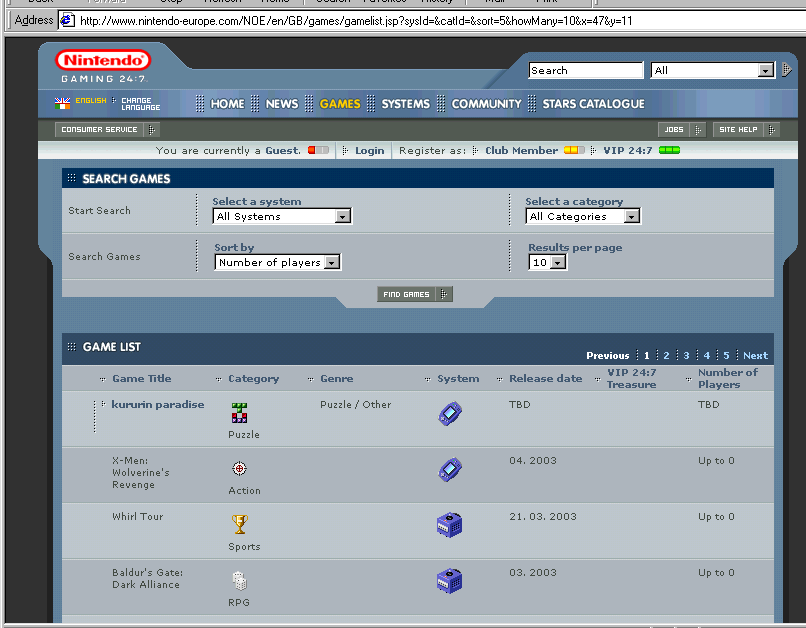Click Number of Players column header
Image resolution: width=806 pixels, height=628 pixels.
point(727,379)
